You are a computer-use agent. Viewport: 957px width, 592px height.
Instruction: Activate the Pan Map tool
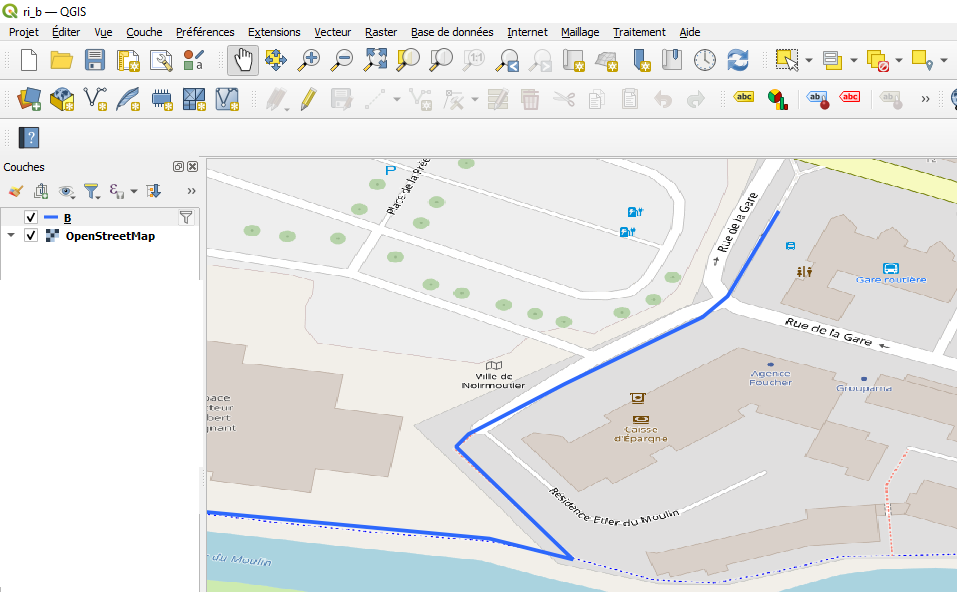[242, 60]
